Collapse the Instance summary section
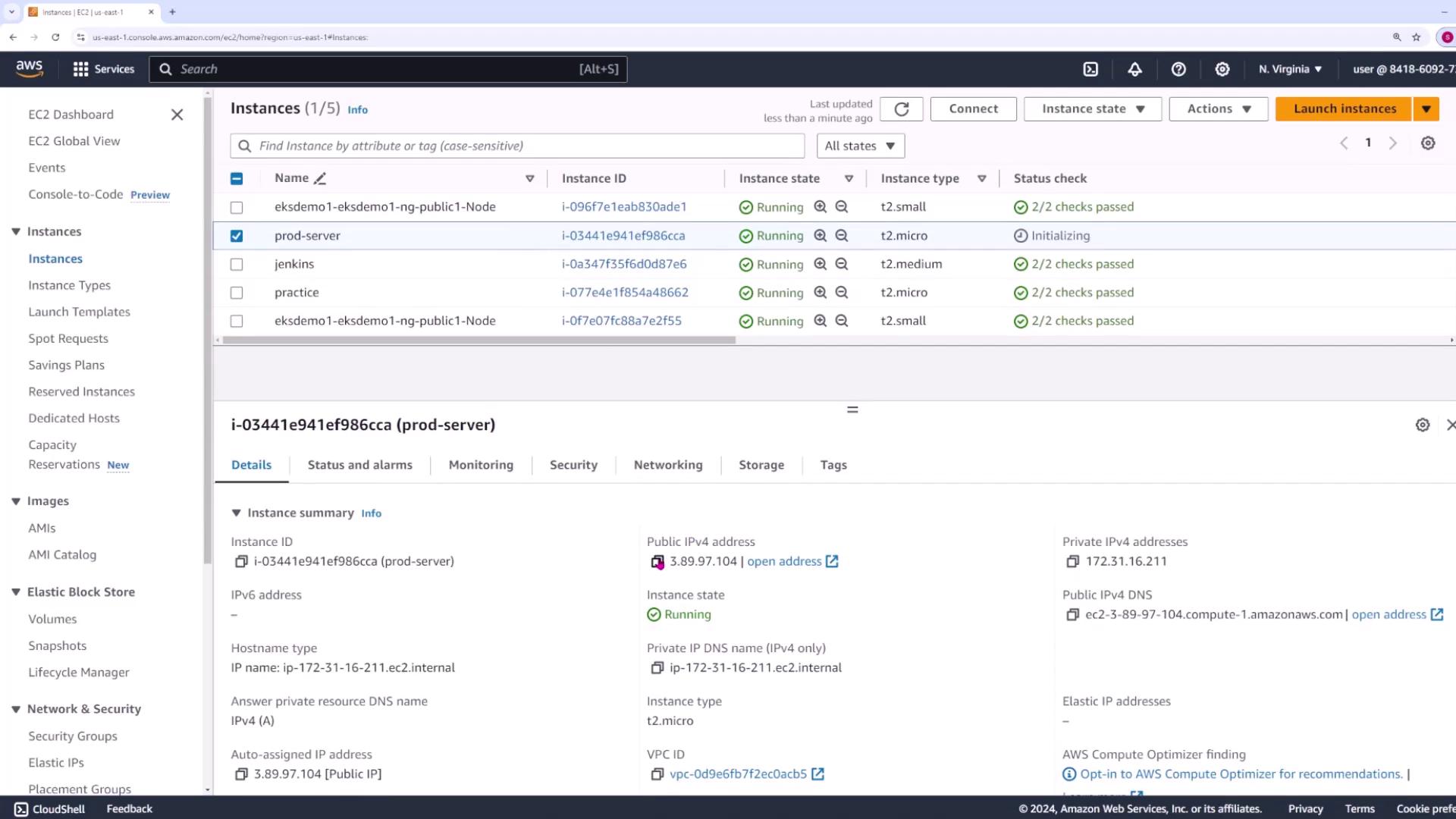 236,513
